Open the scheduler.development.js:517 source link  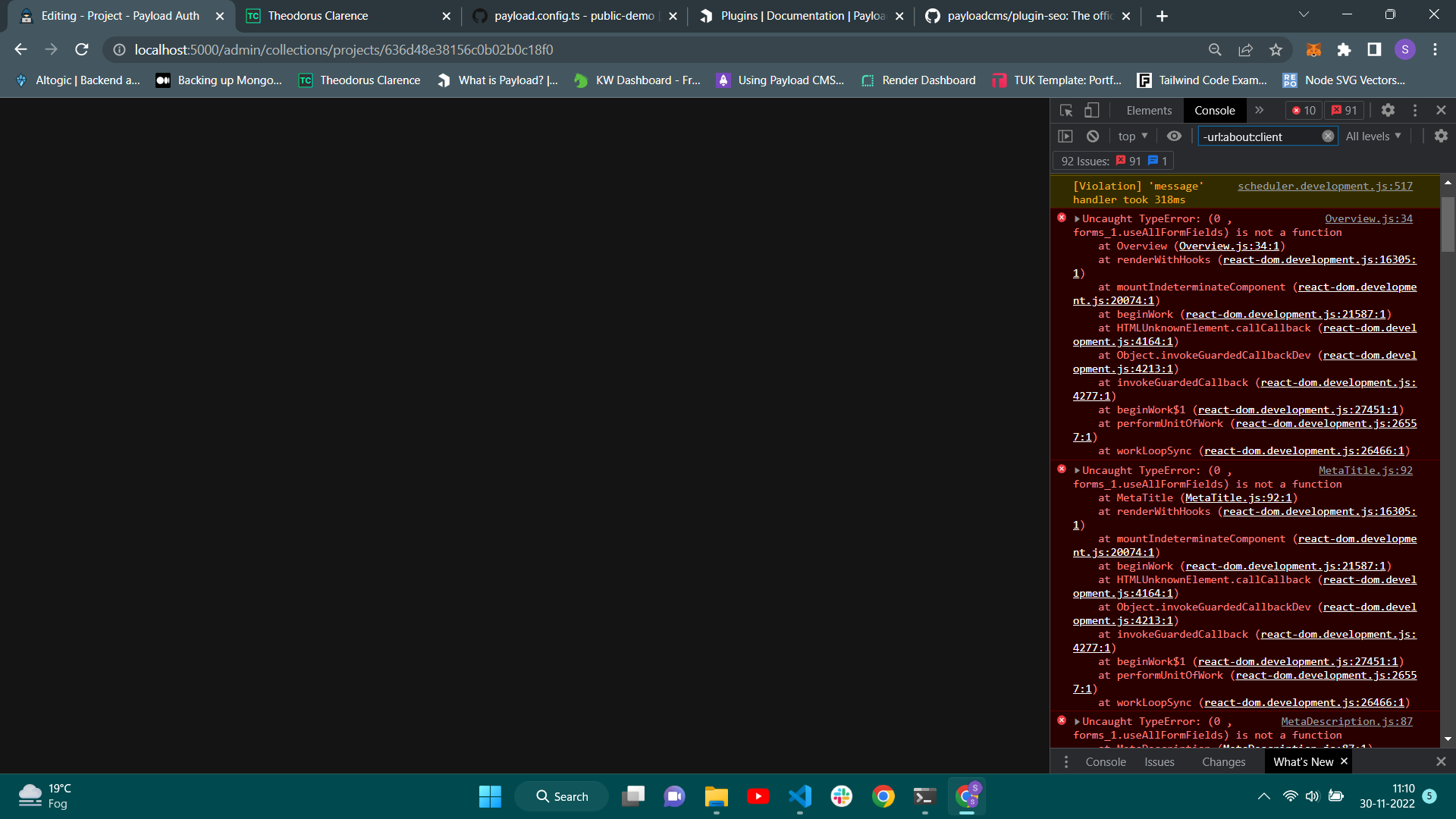1325,187
